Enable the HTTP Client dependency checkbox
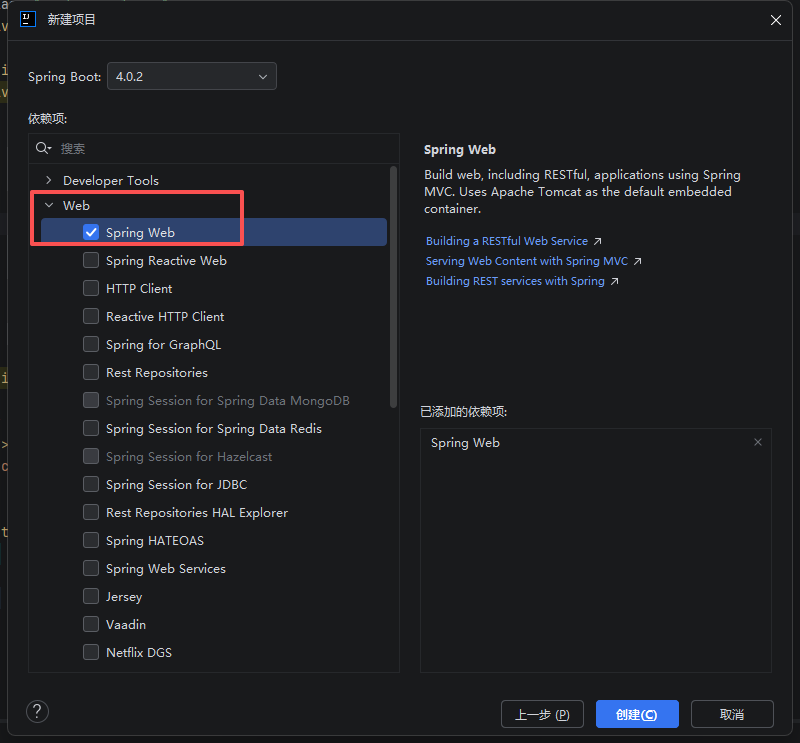Viewport: 800px width, 743px height. tap(91, 288)
